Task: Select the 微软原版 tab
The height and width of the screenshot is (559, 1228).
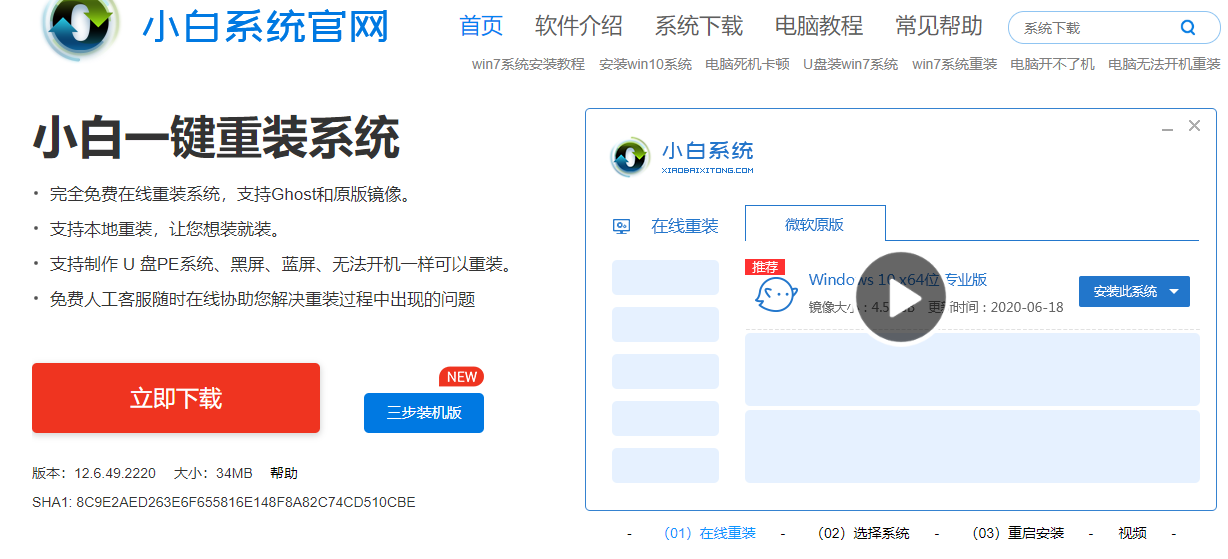Action: click(815, 224)
